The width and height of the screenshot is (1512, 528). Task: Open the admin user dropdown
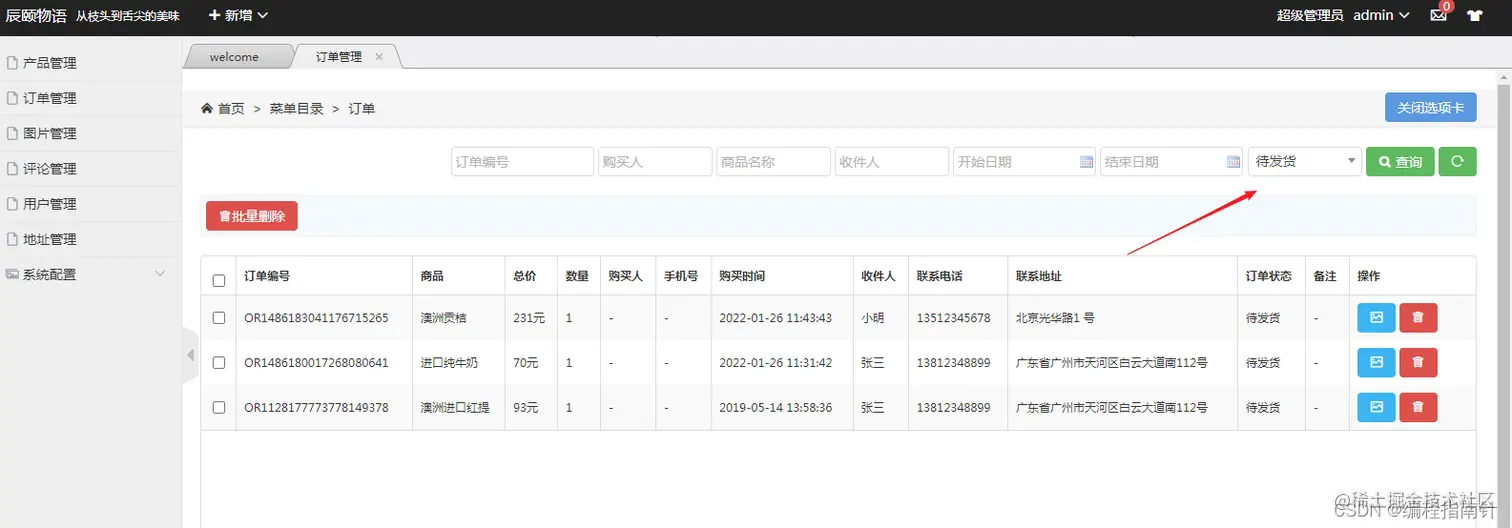[x=1381, y=15]
